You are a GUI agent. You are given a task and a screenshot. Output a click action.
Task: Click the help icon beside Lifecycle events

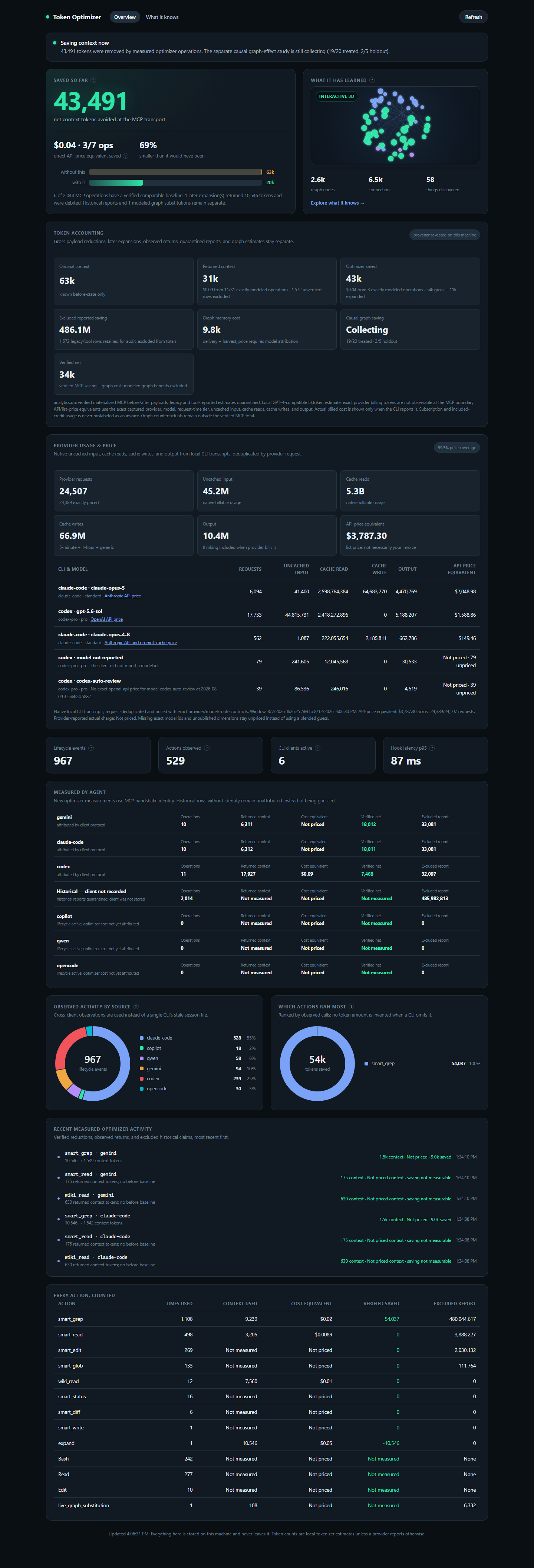coord(91,748)
